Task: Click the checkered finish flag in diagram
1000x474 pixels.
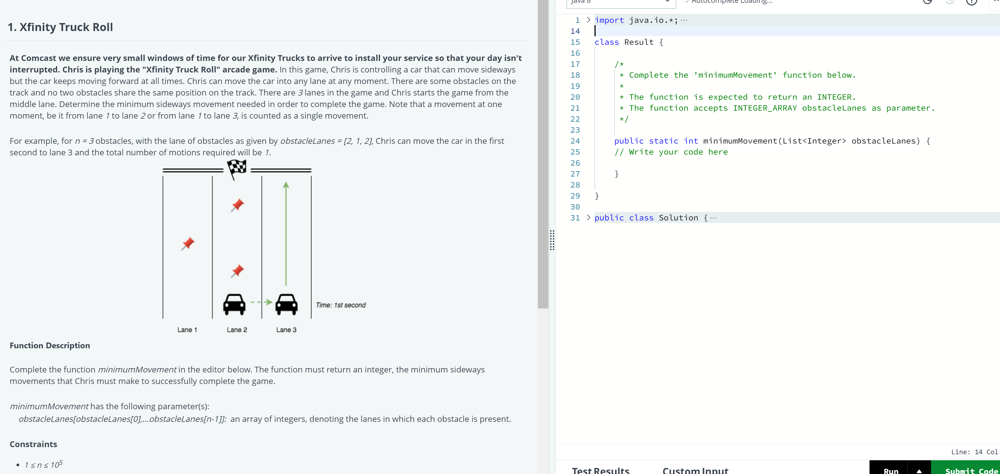Action: coord(237,168)
